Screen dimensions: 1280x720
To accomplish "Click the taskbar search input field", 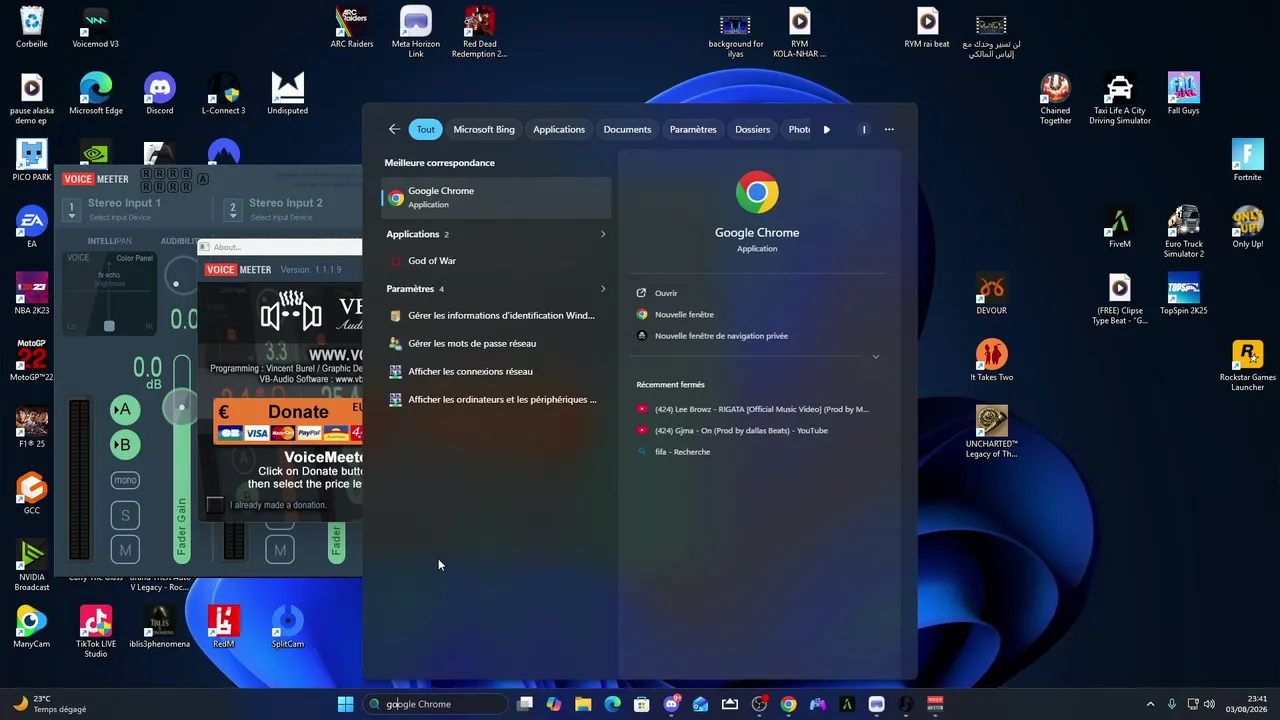I will (x=435, y=704).
